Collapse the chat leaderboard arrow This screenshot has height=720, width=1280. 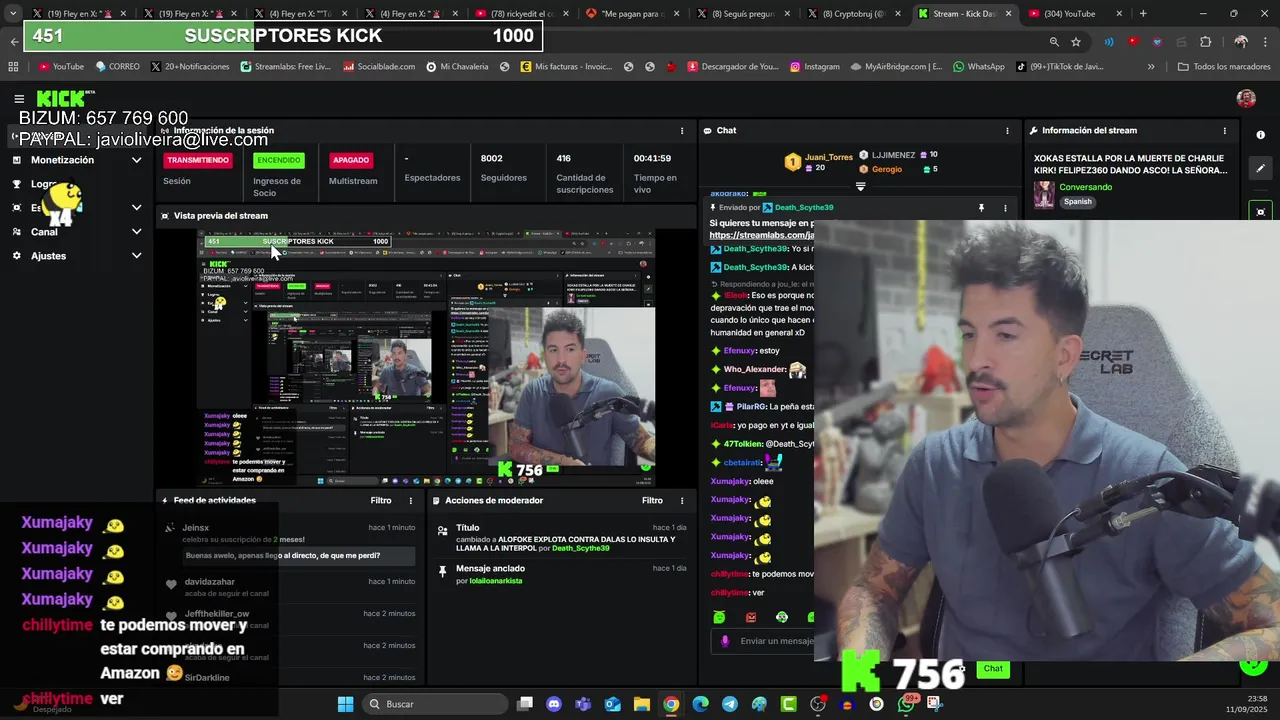861,186
